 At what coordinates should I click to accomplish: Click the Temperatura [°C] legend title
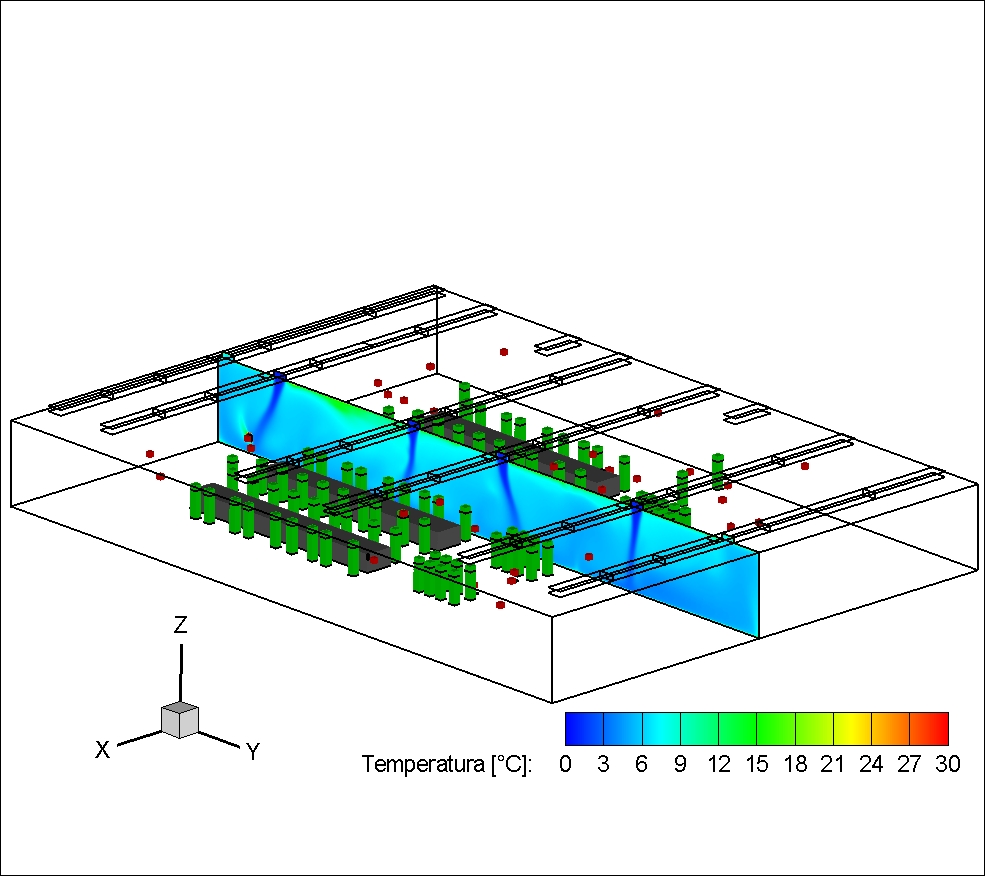[447, 764]
